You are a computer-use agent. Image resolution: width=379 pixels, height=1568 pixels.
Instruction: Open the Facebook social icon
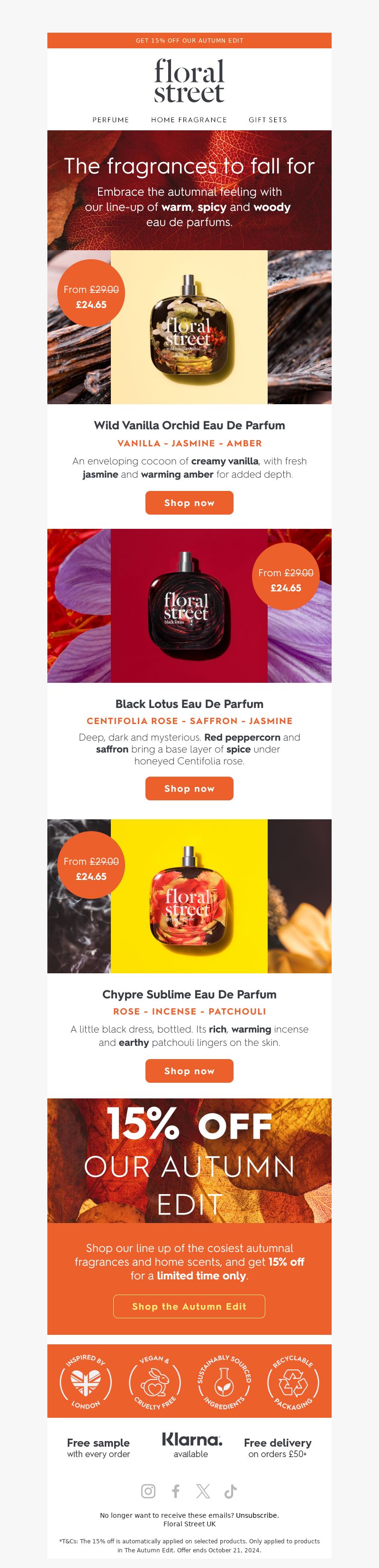point(176,1491)
